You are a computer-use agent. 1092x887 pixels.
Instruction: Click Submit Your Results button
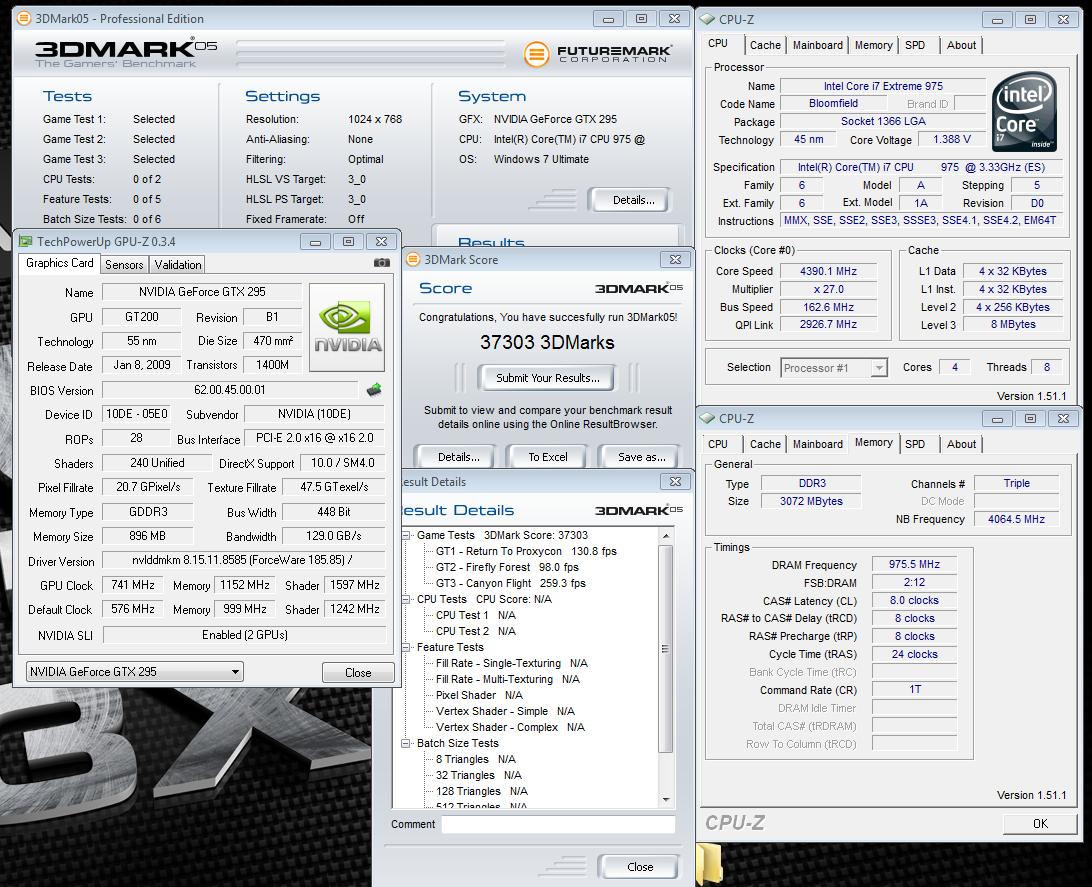[547, 378]
